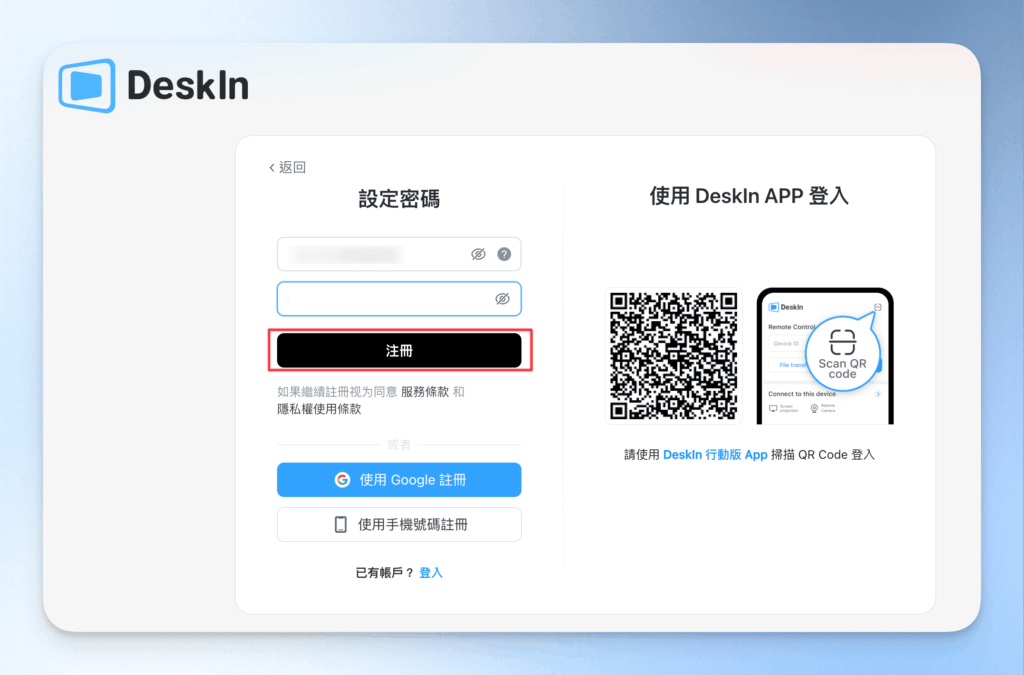The image size is (1024, 675).
Task: Click the QR code image
Action: point(674,356)
